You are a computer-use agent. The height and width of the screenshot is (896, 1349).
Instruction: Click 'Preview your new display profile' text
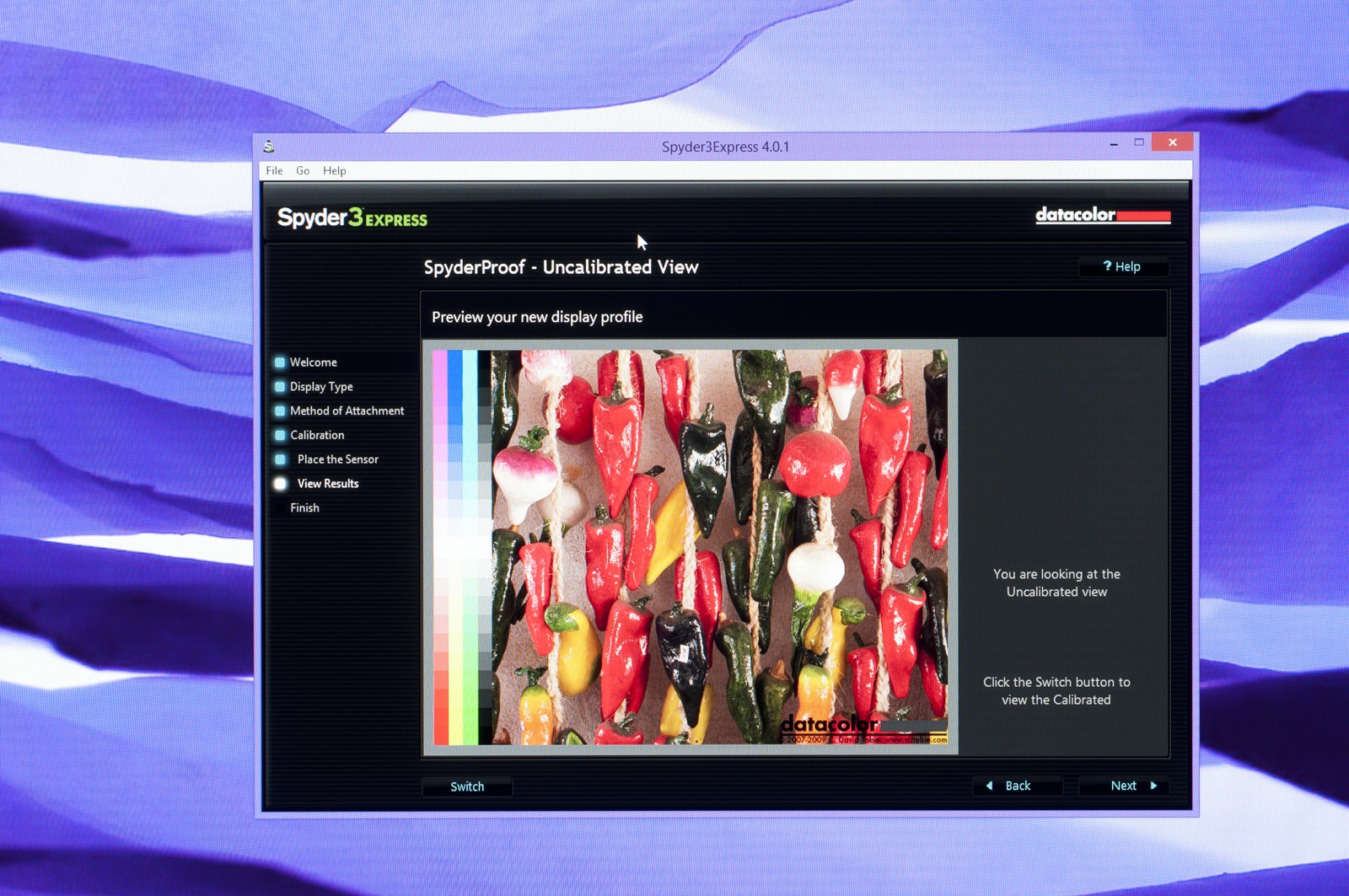point(537,317)
